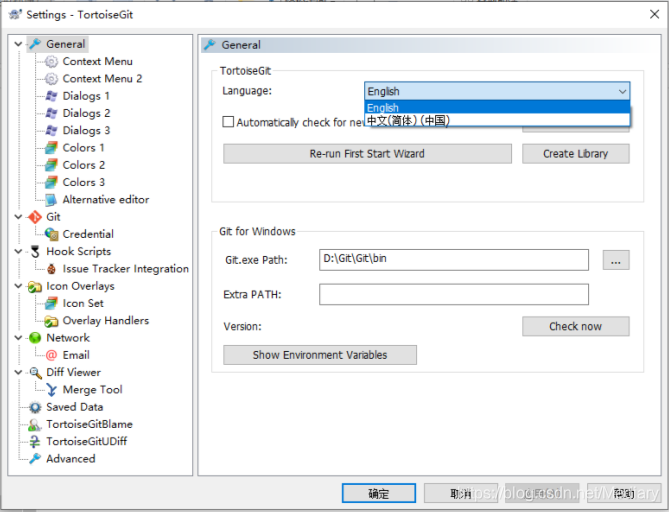This screenshot has width=669, height=512.
Task: Click the Saved Data gear icon
Action: (35, 407)
